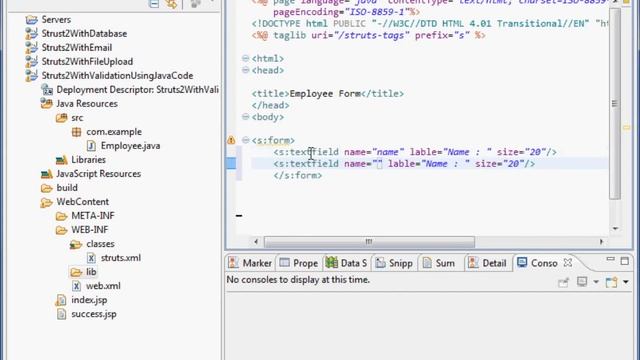Click the closing </s:form> tag
The width and height of the screenshot is (640, 360).
[x=298, y=176]
